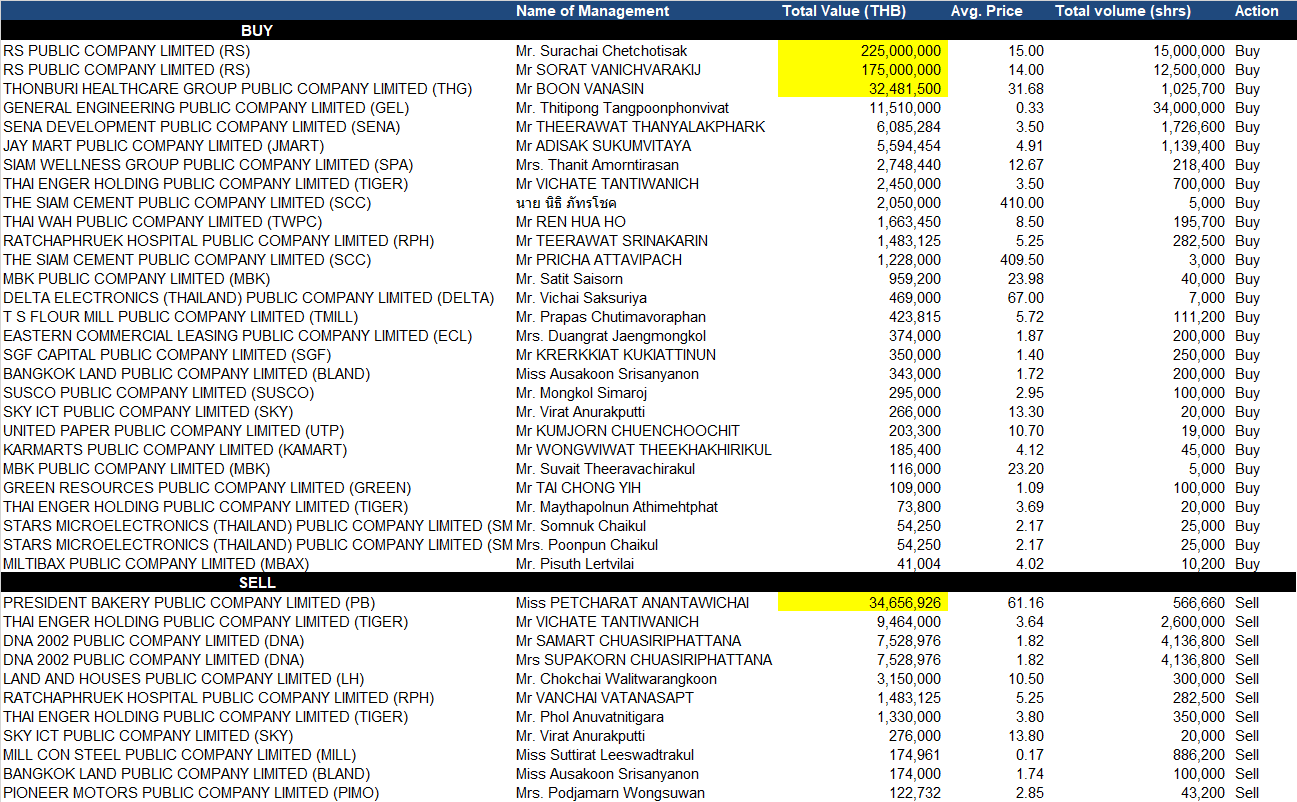Click Mr. Suvait Theeravachirakul cell
Viewport: 1297px width, 802px height.
tap(606, 469)
